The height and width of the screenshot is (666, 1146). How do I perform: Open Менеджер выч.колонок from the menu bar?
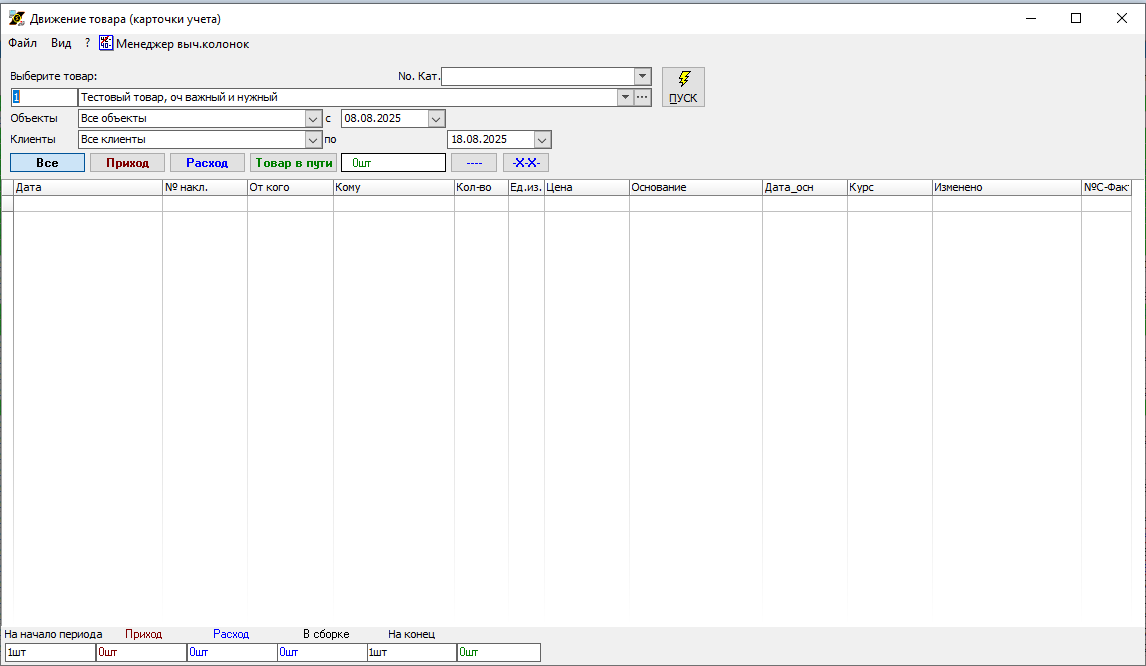174,44
